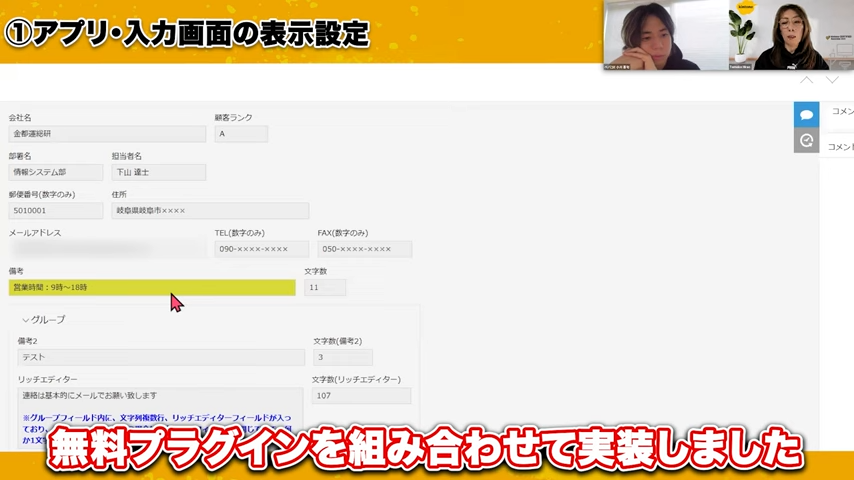Click the 顧客ランク label
Screen dimensions: 854x480
[x=233, y=118]
